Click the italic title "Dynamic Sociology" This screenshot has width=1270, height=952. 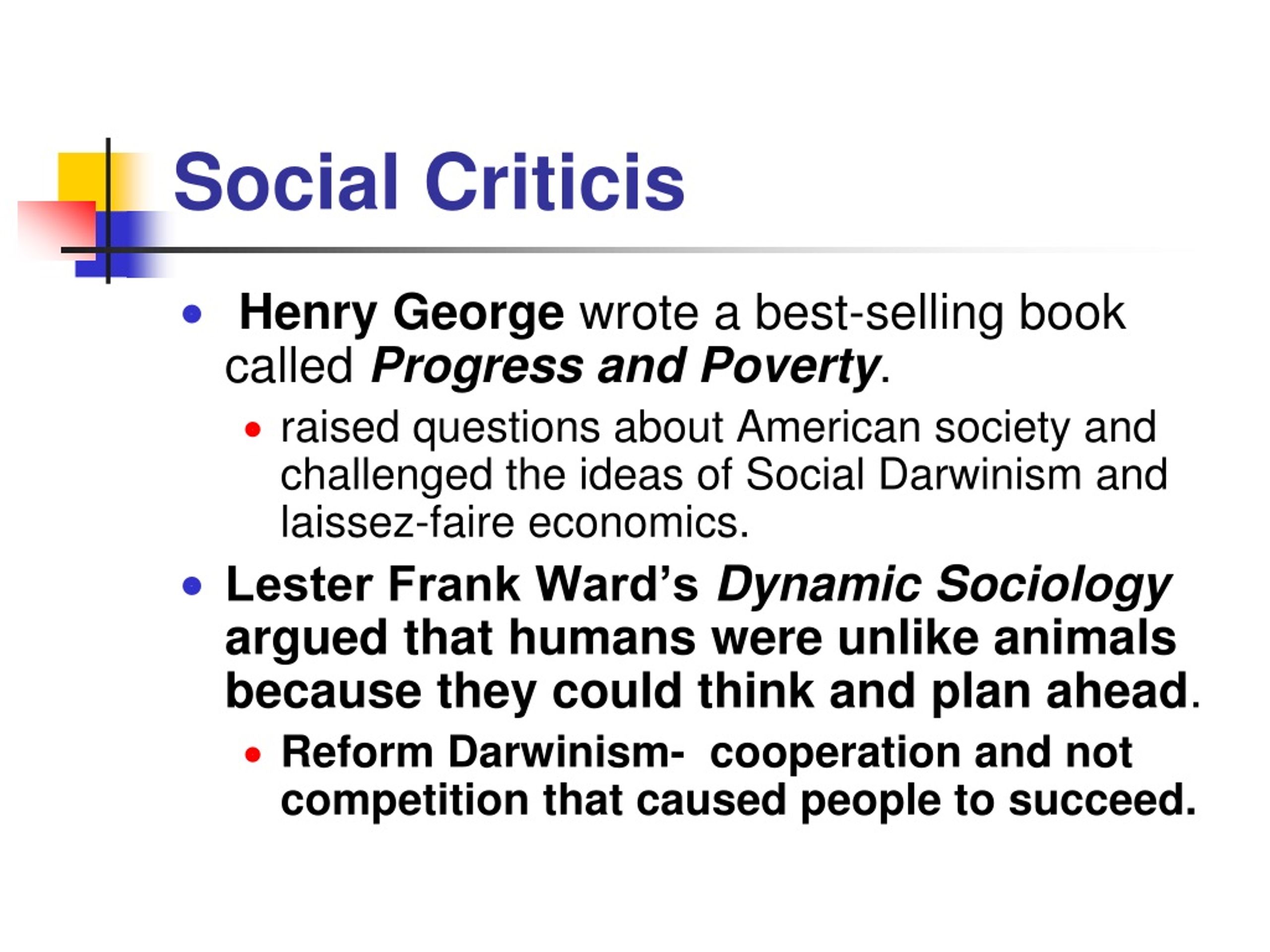(x=943, y=585)
